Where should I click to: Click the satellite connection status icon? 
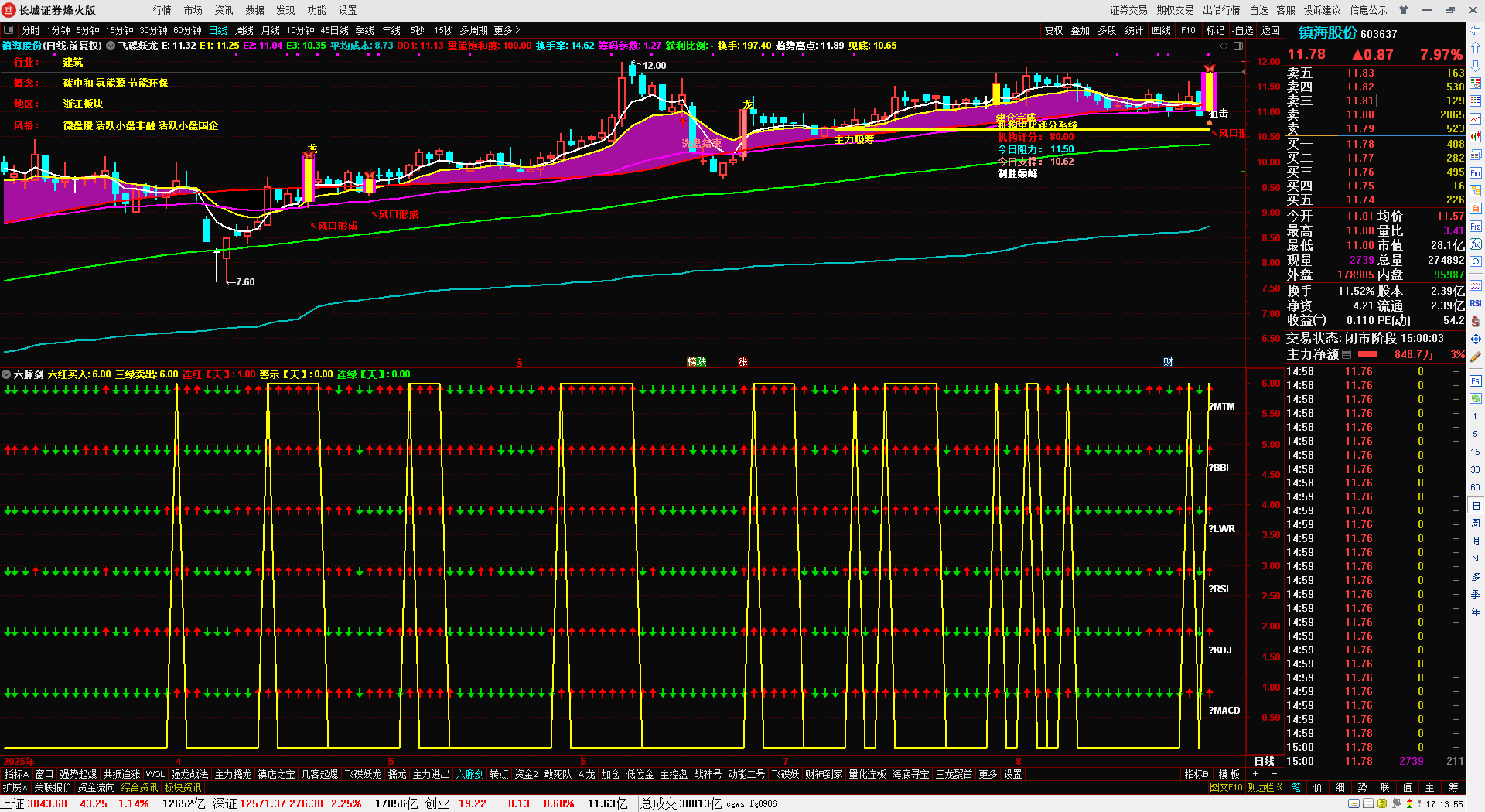tap(1397, 804)
